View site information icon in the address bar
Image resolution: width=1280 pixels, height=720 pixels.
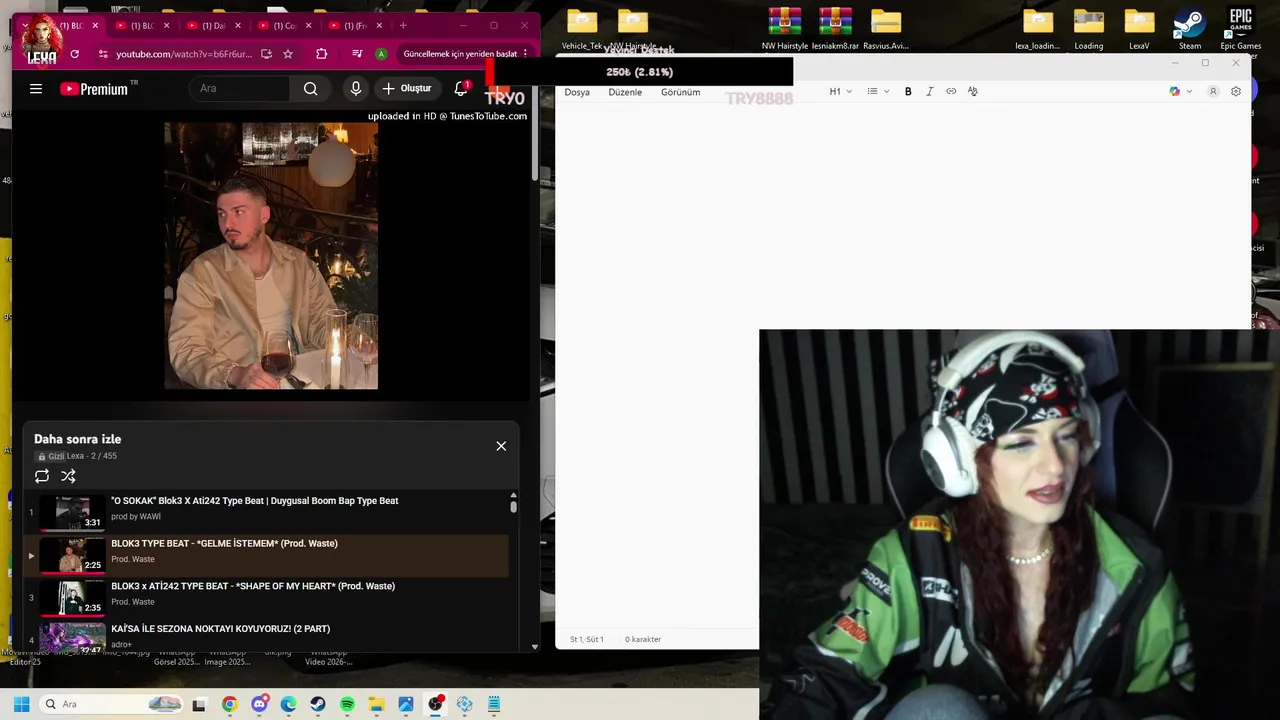point(103,54)
